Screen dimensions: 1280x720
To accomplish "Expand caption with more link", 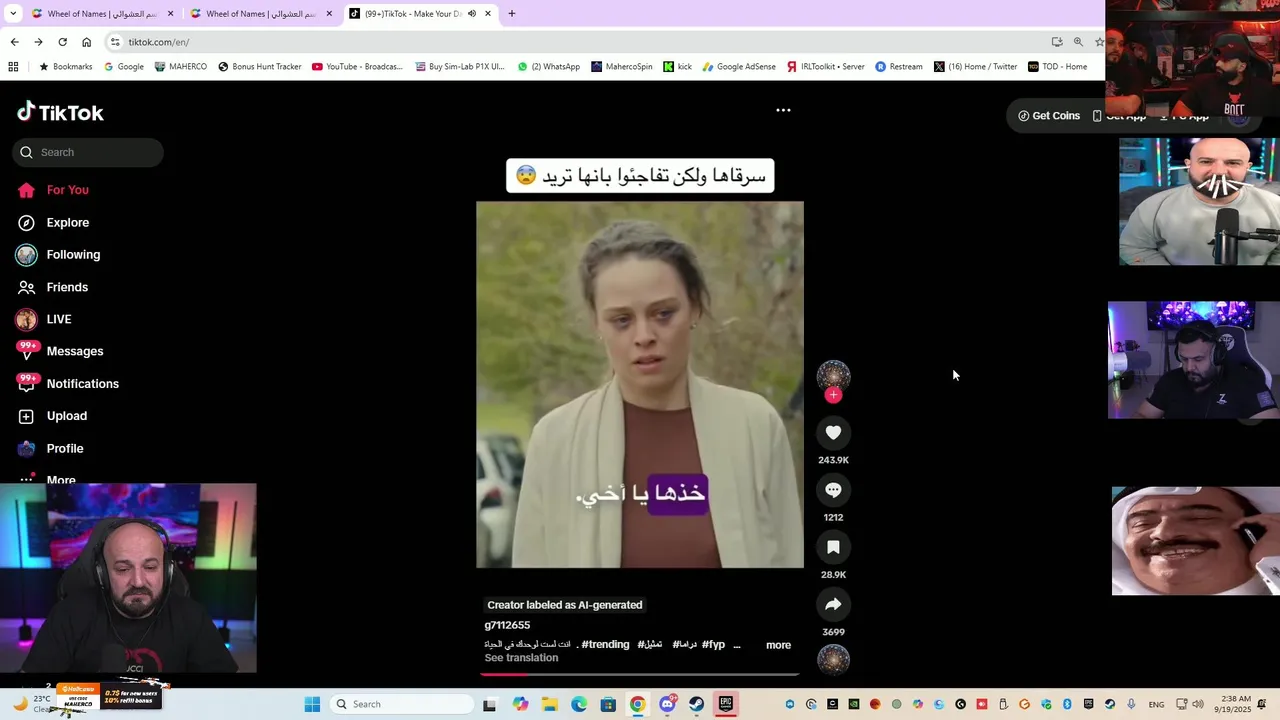I will (778, 645).
